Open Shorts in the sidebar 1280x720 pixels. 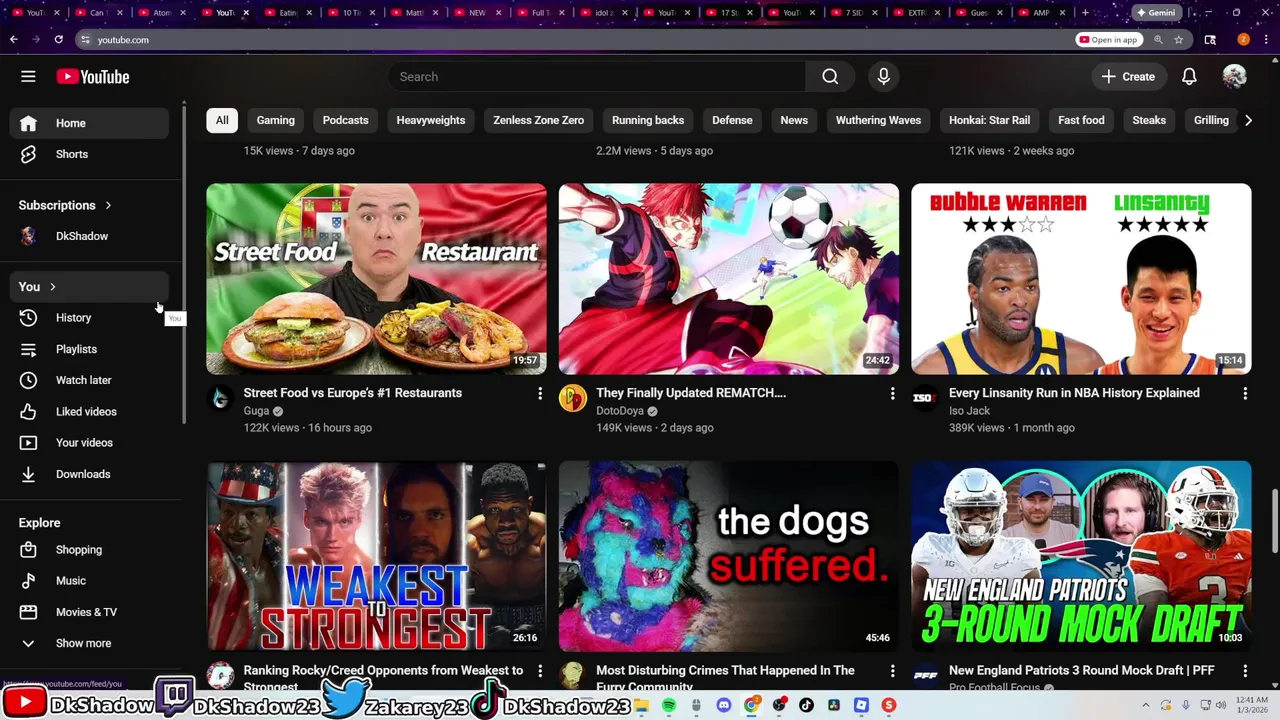point(89,154)
